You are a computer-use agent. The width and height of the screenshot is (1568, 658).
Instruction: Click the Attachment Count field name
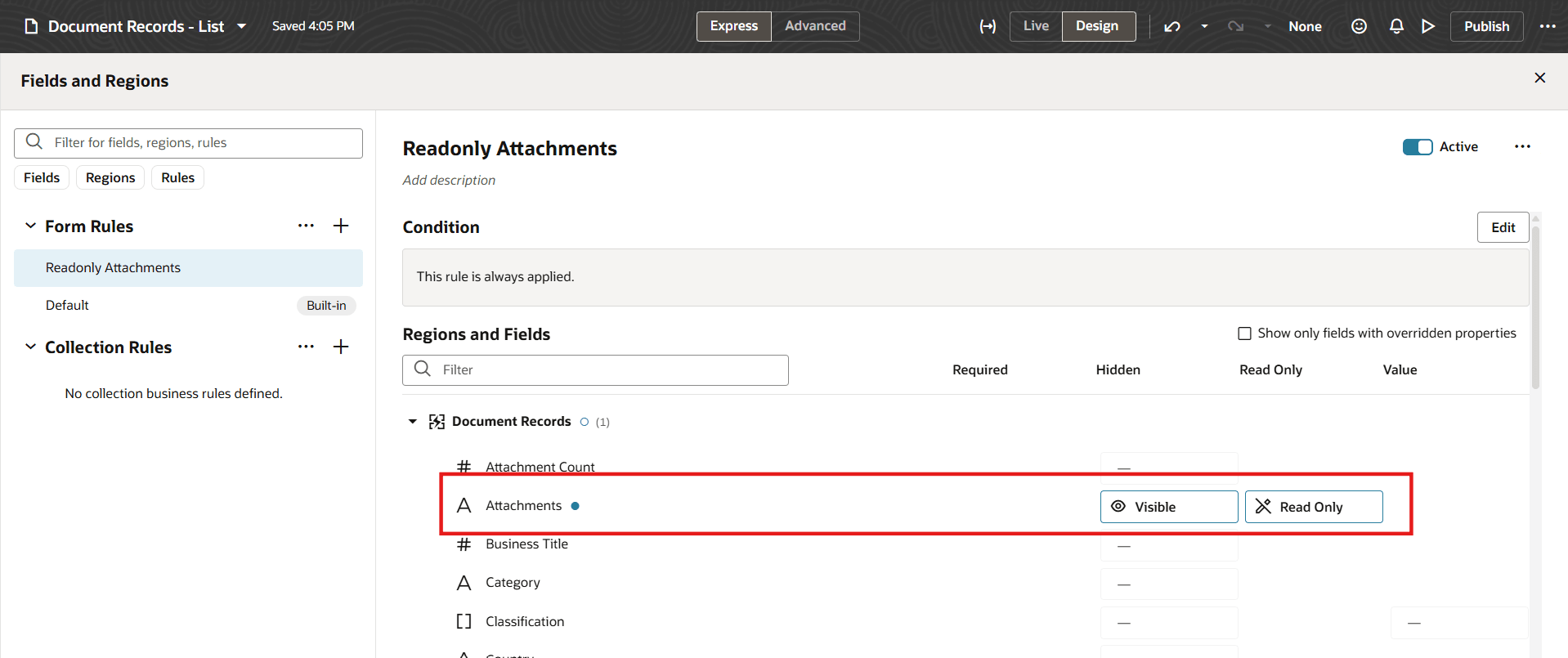pos(540,467)
